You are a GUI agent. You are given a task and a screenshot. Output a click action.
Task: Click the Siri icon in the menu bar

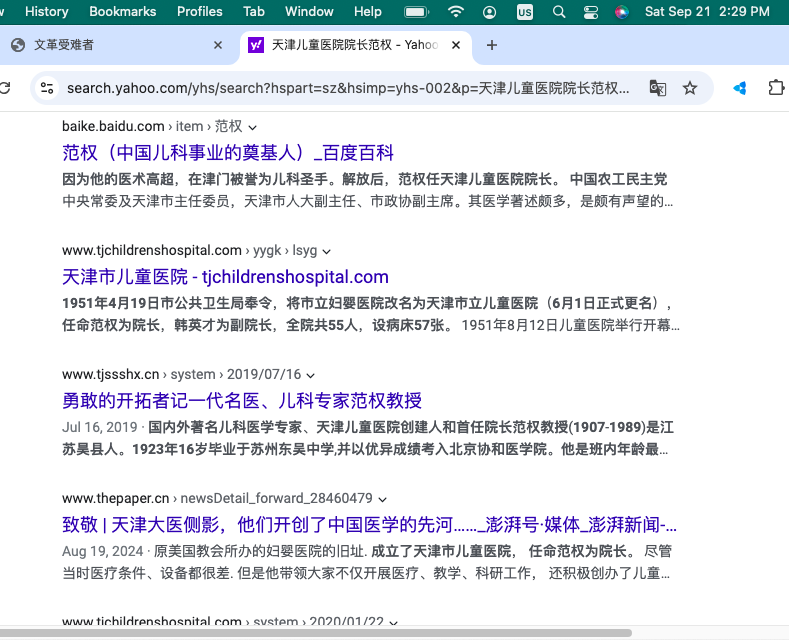621,12
